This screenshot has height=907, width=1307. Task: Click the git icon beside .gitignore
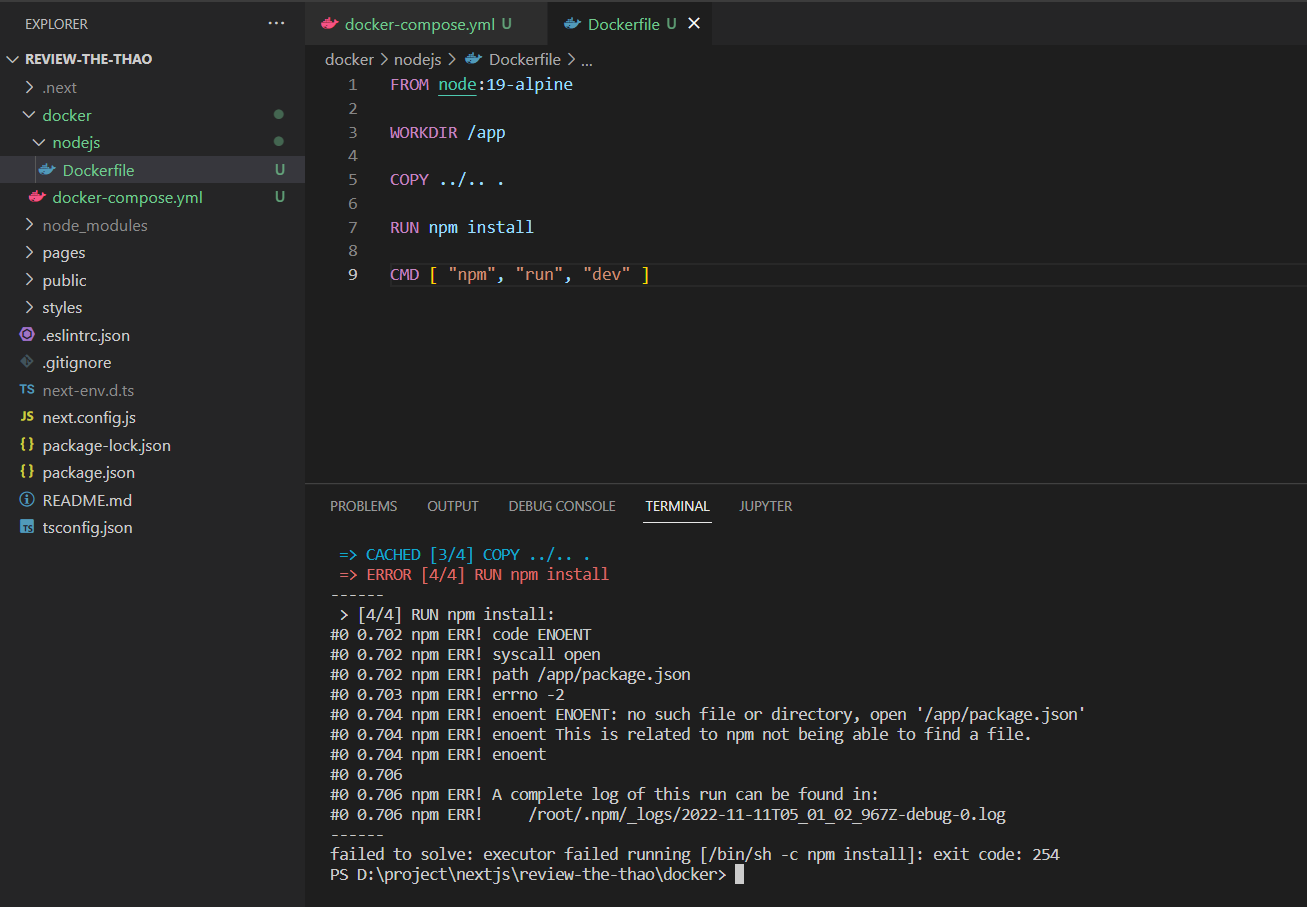click(x=27, y=362)
